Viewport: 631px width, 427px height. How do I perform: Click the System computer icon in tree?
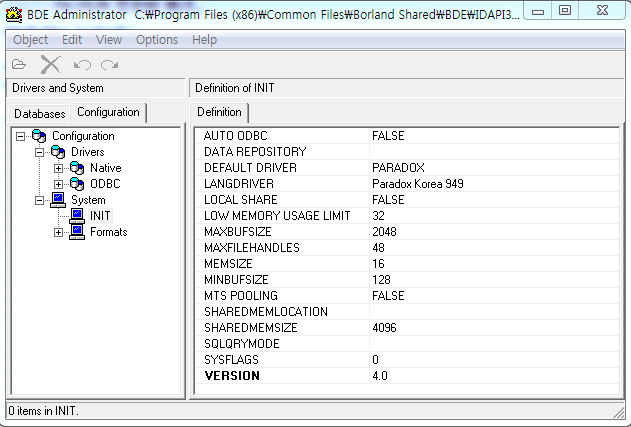(58, 200)
